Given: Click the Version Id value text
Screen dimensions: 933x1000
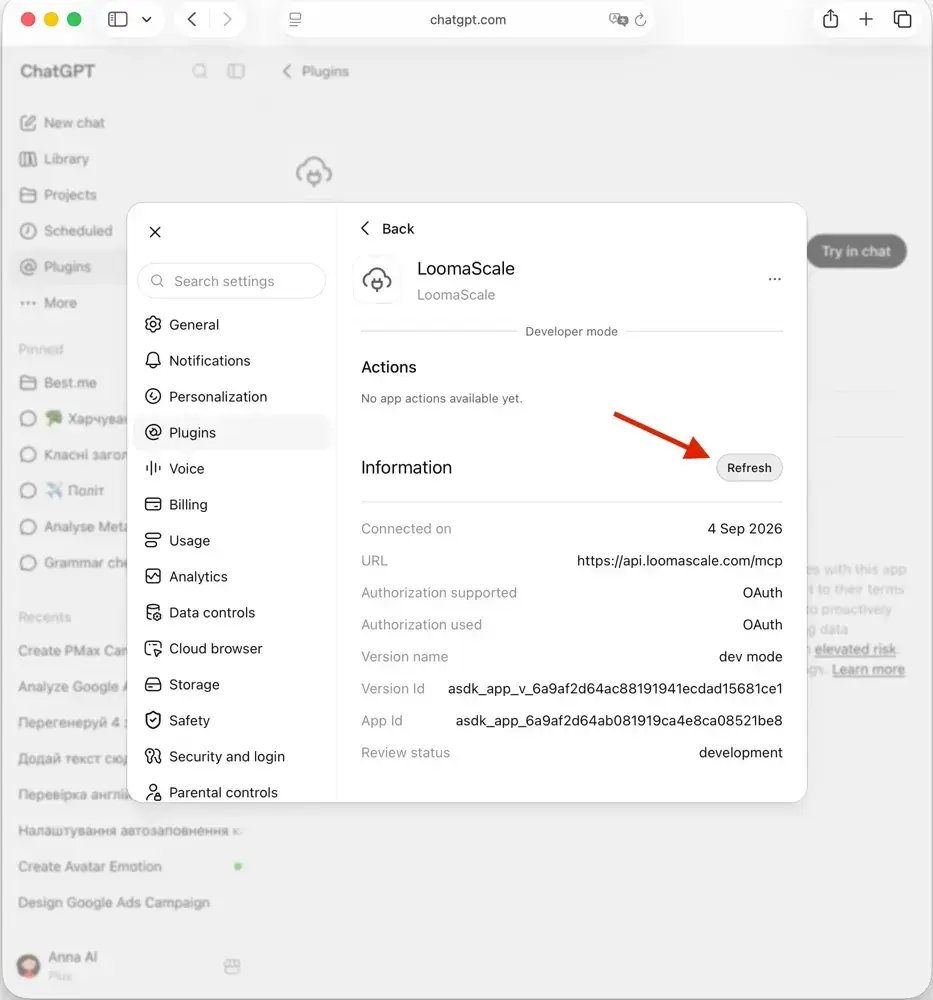Looking at the screenshot, I should [615, 689].
